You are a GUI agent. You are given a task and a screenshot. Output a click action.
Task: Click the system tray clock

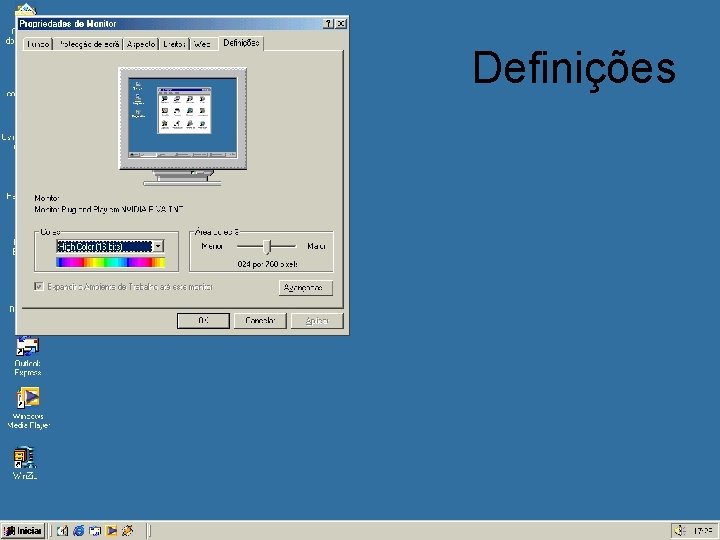tap(703, 531)
